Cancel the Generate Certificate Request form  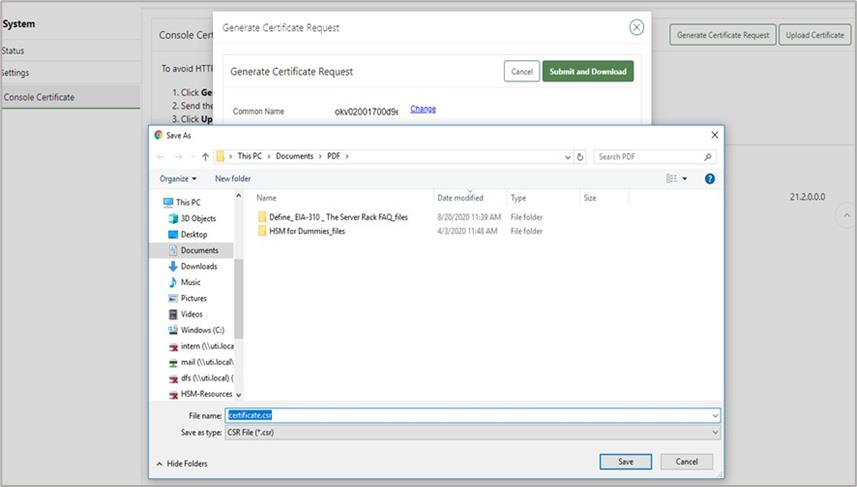click(x=521, y=71)
